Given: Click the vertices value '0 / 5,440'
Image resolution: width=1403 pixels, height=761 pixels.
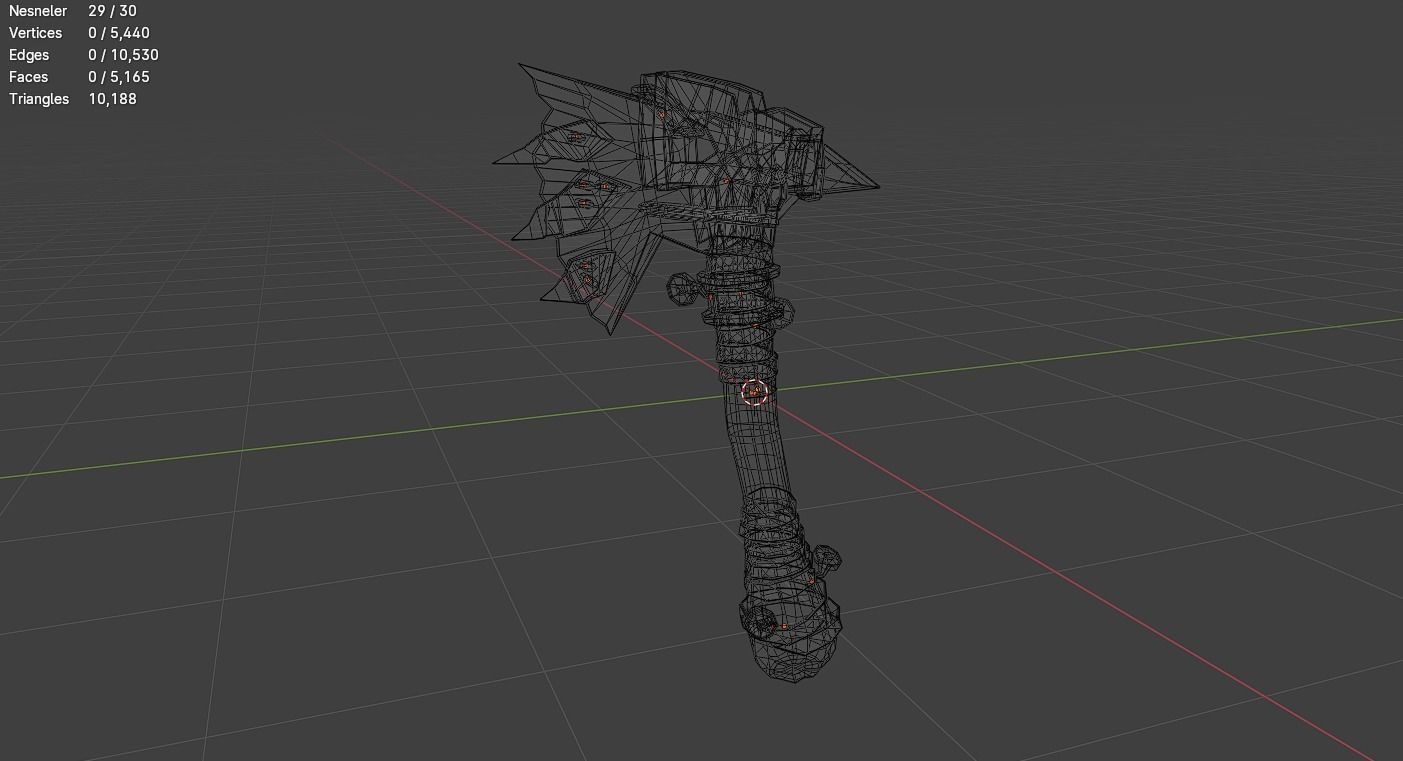Looking at the screenshot, I should click(x=118, y=33).
